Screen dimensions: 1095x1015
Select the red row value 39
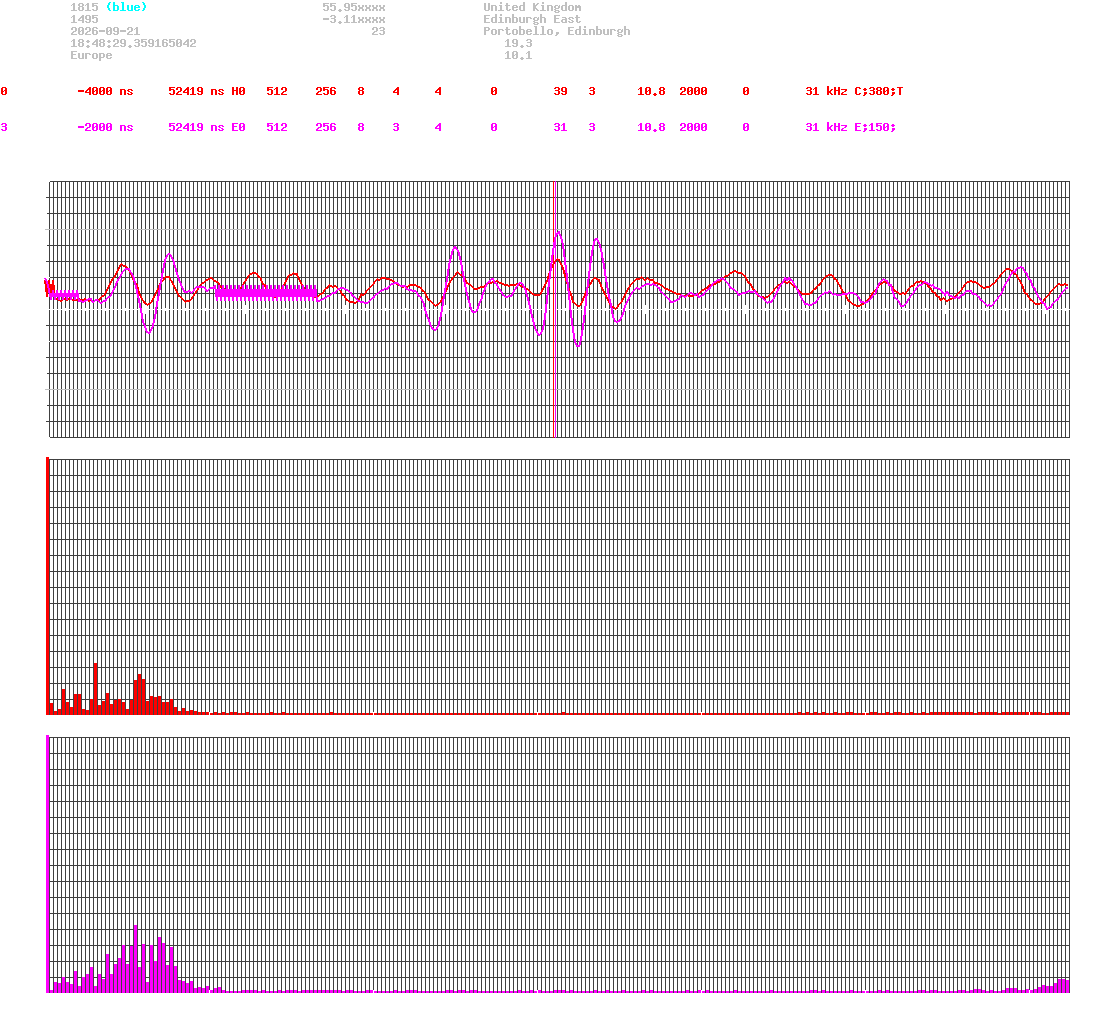(560, 92)
